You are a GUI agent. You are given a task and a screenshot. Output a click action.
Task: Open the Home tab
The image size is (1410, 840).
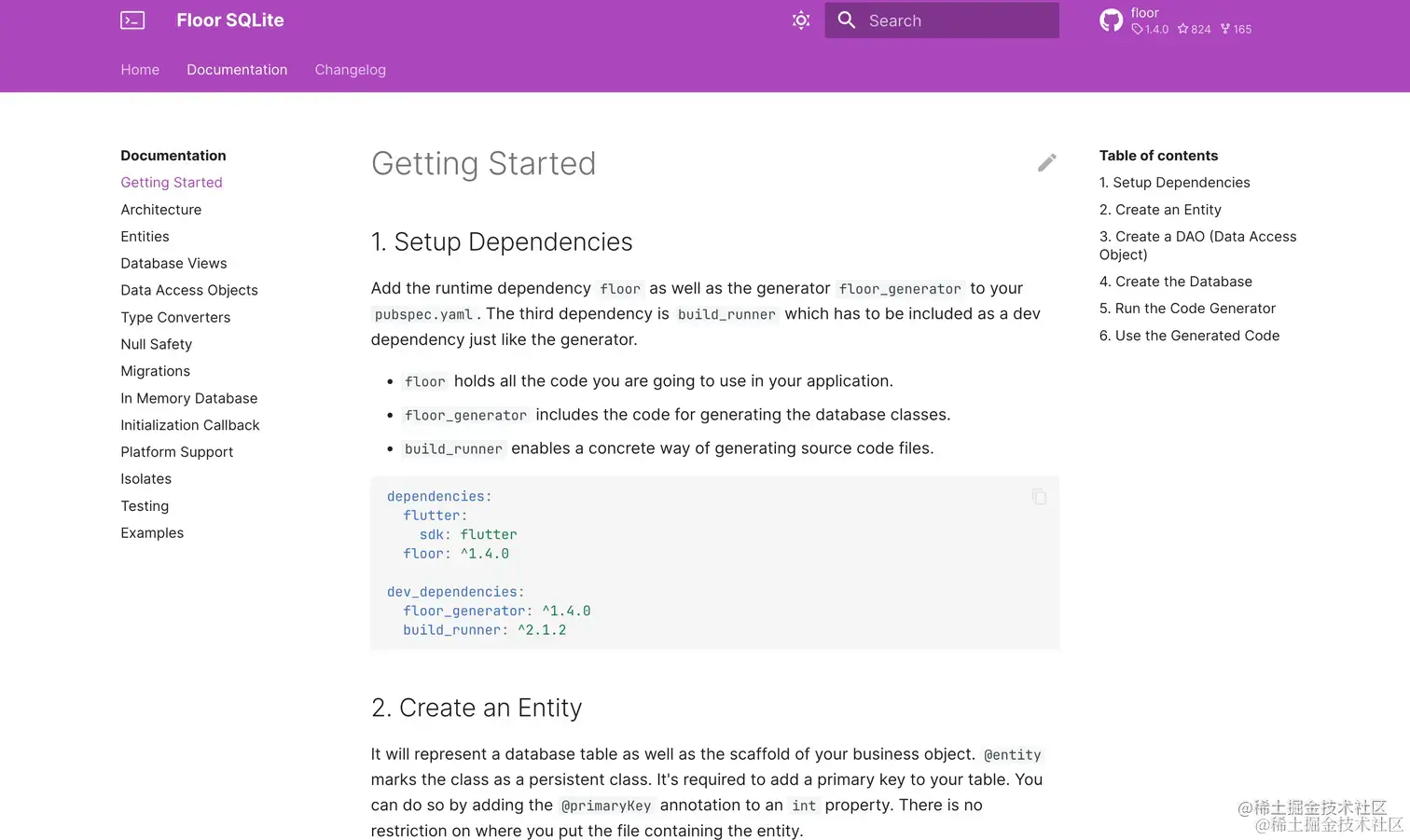(140, 70)
